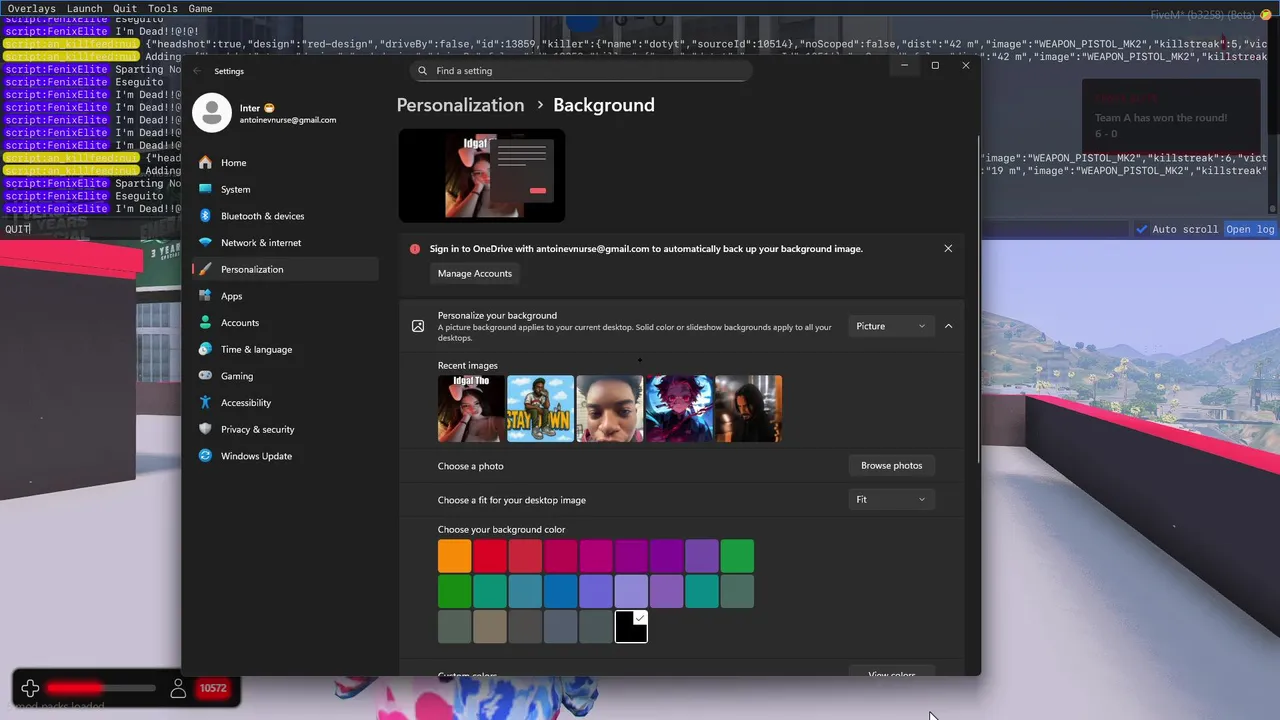Click account email antoinevnurse@gmail.com
1280x720 pixels.
point(288,120)
